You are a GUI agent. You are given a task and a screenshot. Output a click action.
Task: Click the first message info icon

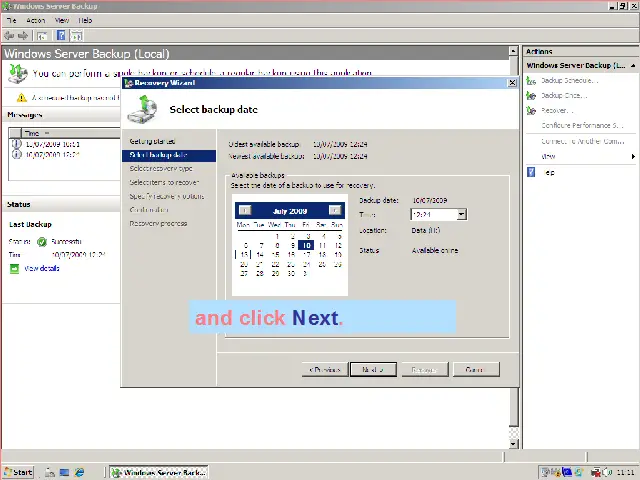(x=16, y=144)
